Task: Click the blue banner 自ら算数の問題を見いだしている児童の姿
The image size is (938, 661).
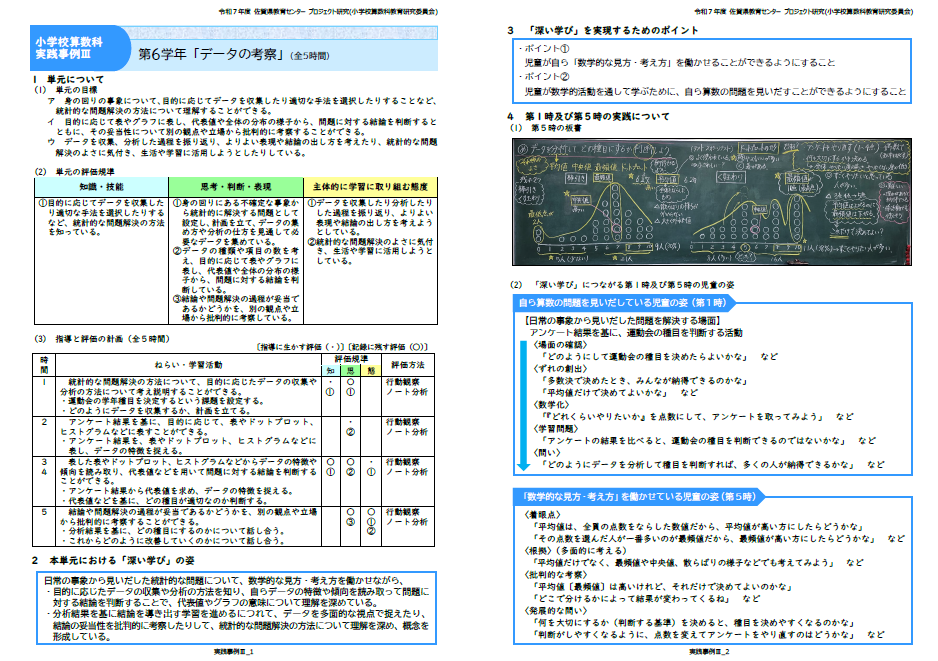Action: (627, 302)
